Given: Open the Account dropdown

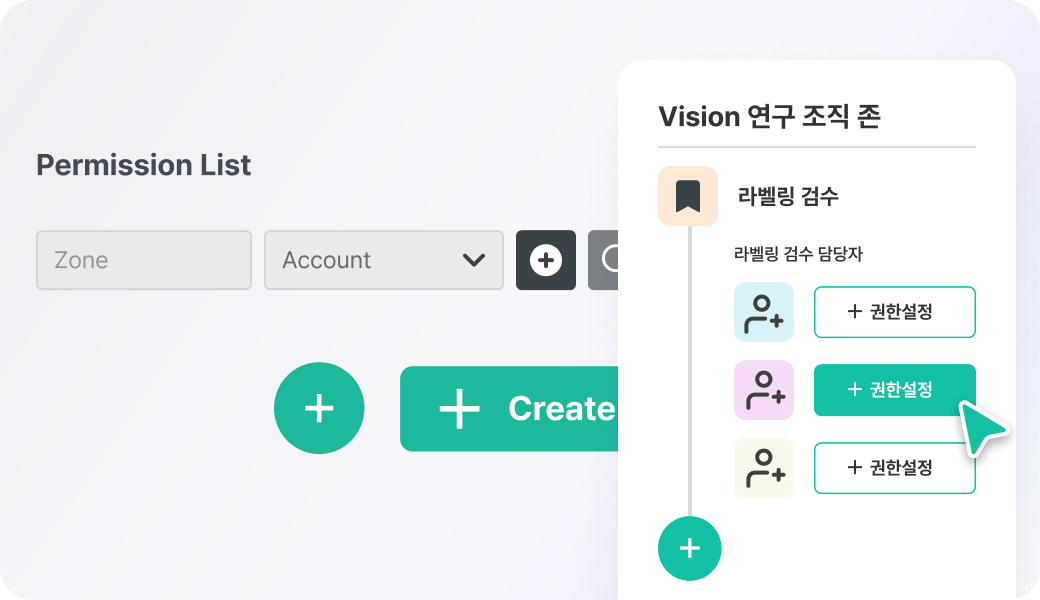Looking at the screenshot, I should [384, 260].
